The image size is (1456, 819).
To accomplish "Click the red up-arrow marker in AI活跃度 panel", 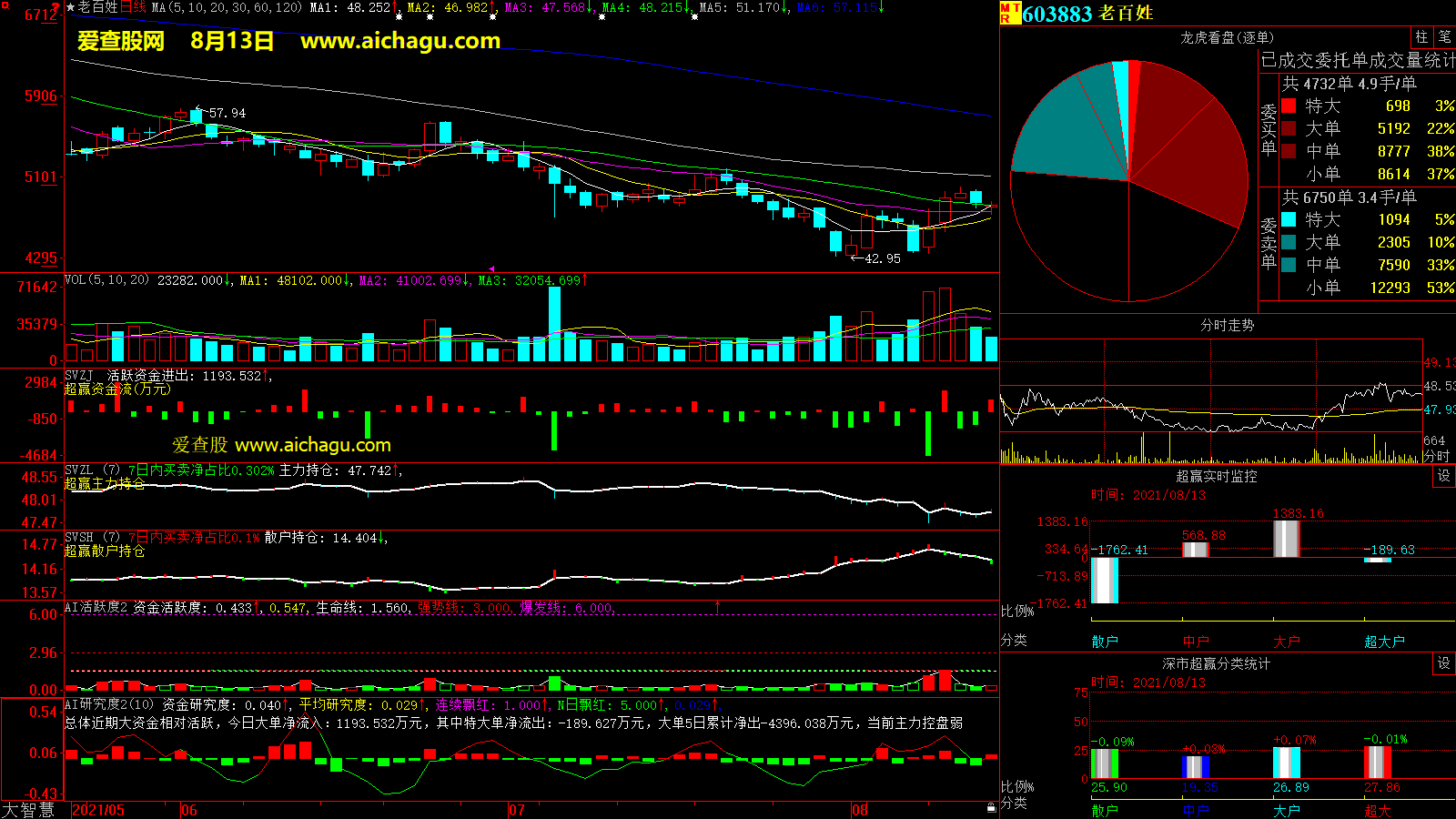I will point(717,606).
